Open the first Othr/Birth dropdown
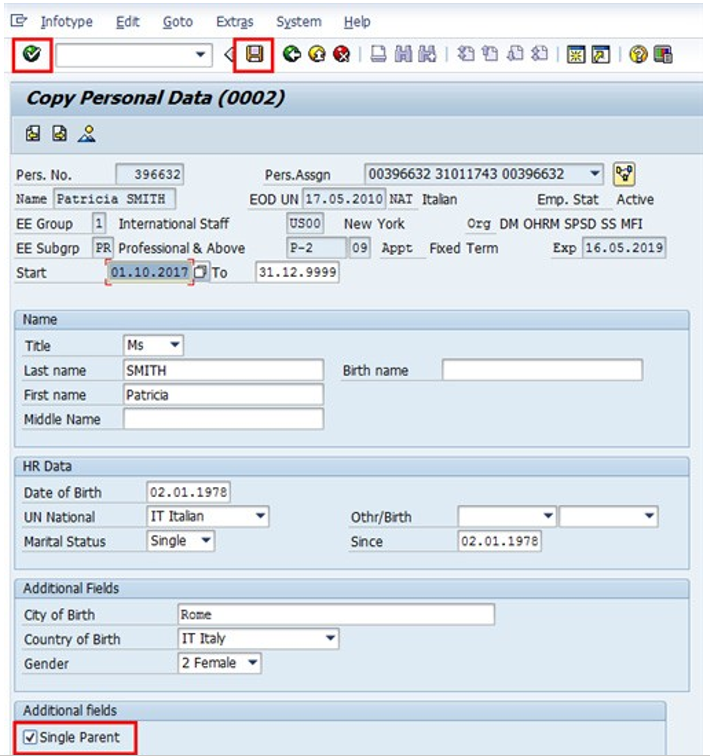 [548, 516]
